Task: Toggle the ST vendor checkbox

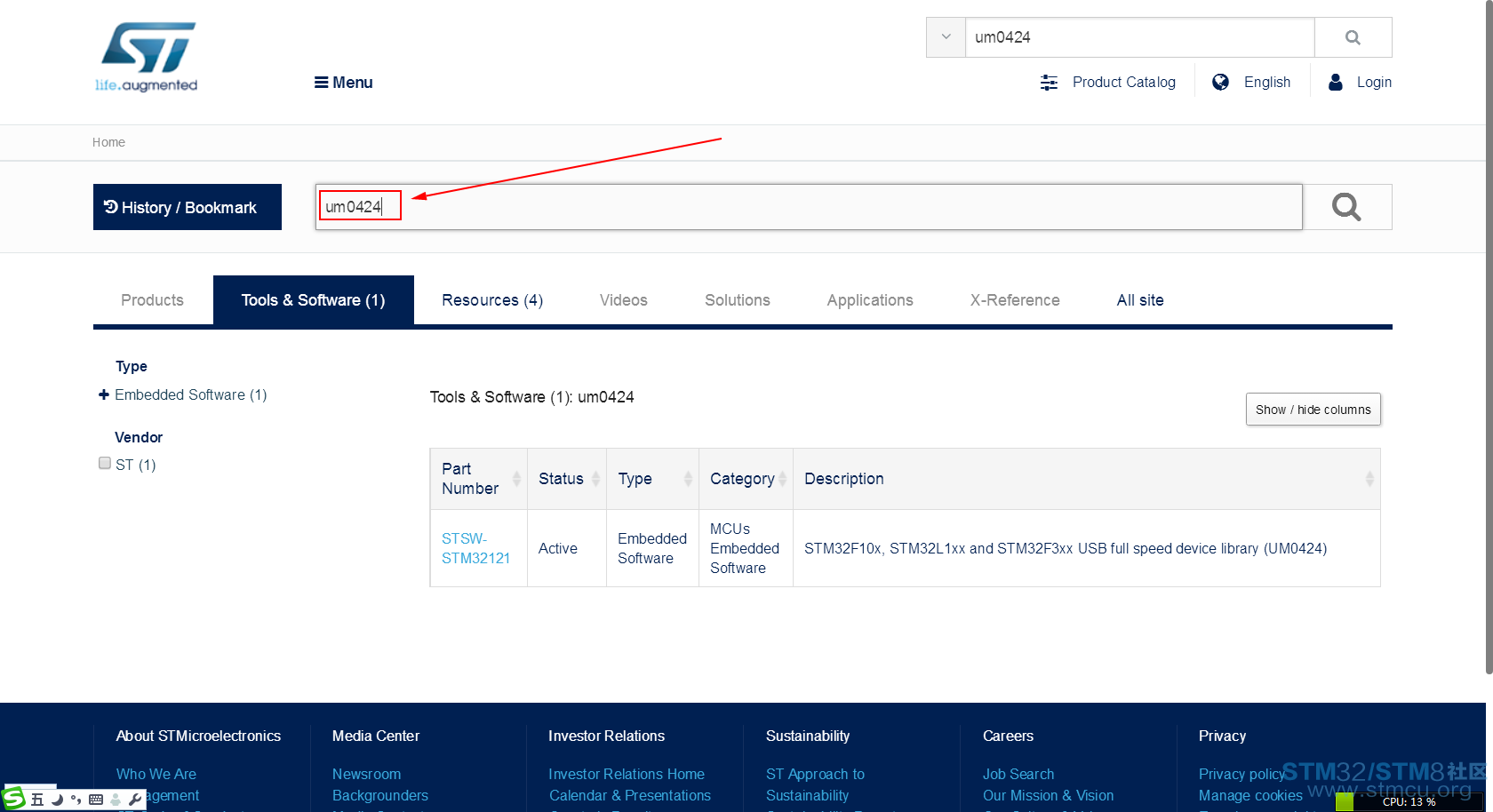Action: [105, 463]
